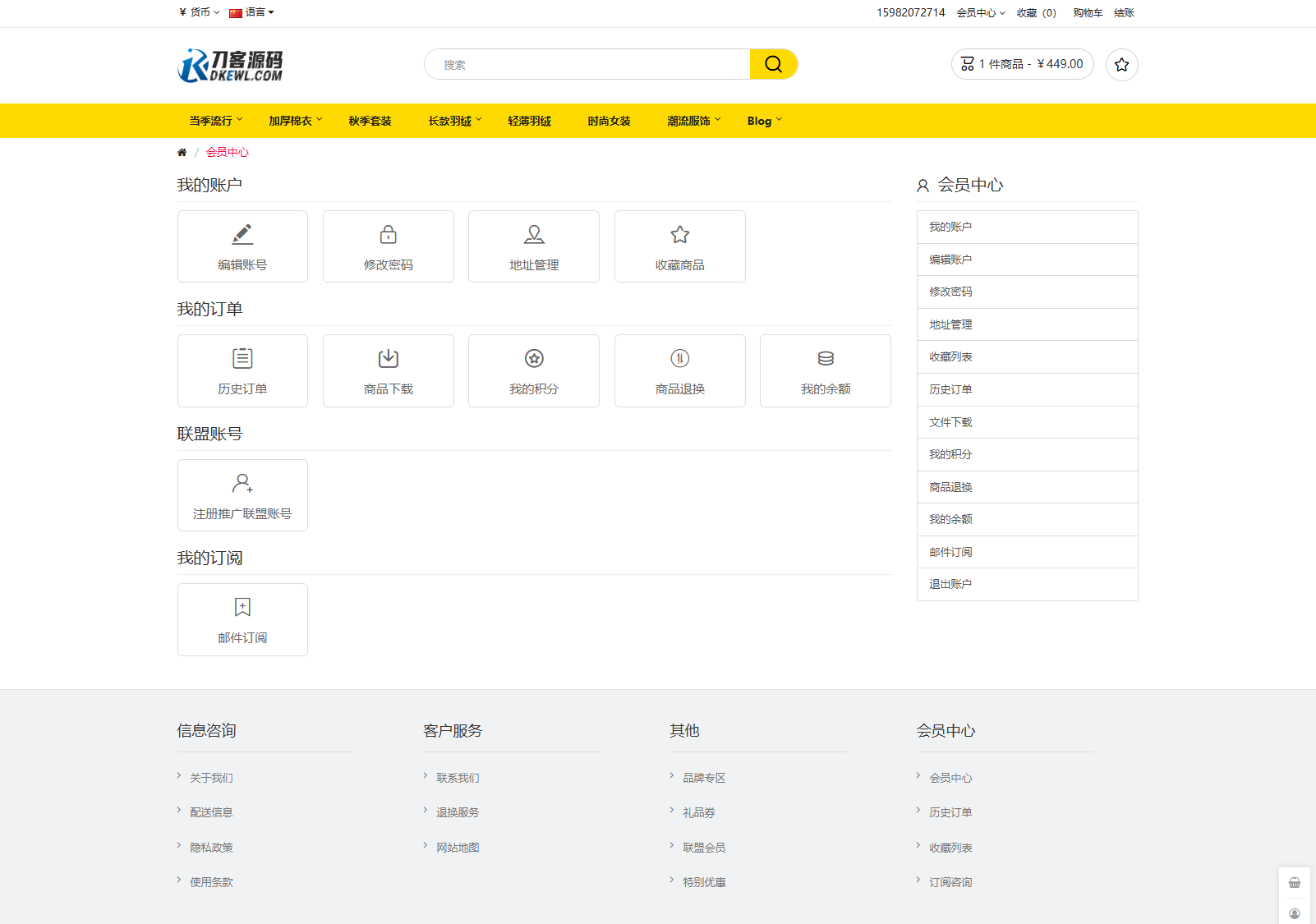Select the search magnifier button
Screen dimensions: 1316x924
(x=773, y=63)
